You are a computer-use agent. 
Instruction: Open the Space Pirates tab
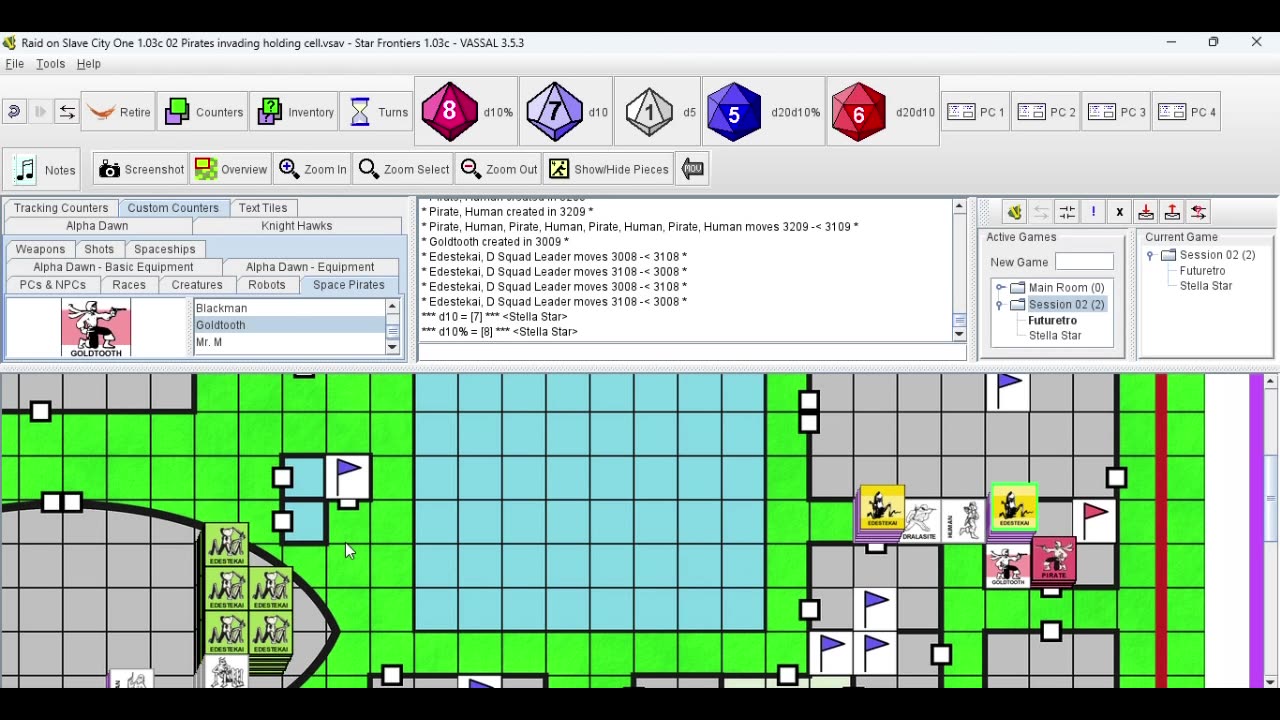(x=349, y=285)
